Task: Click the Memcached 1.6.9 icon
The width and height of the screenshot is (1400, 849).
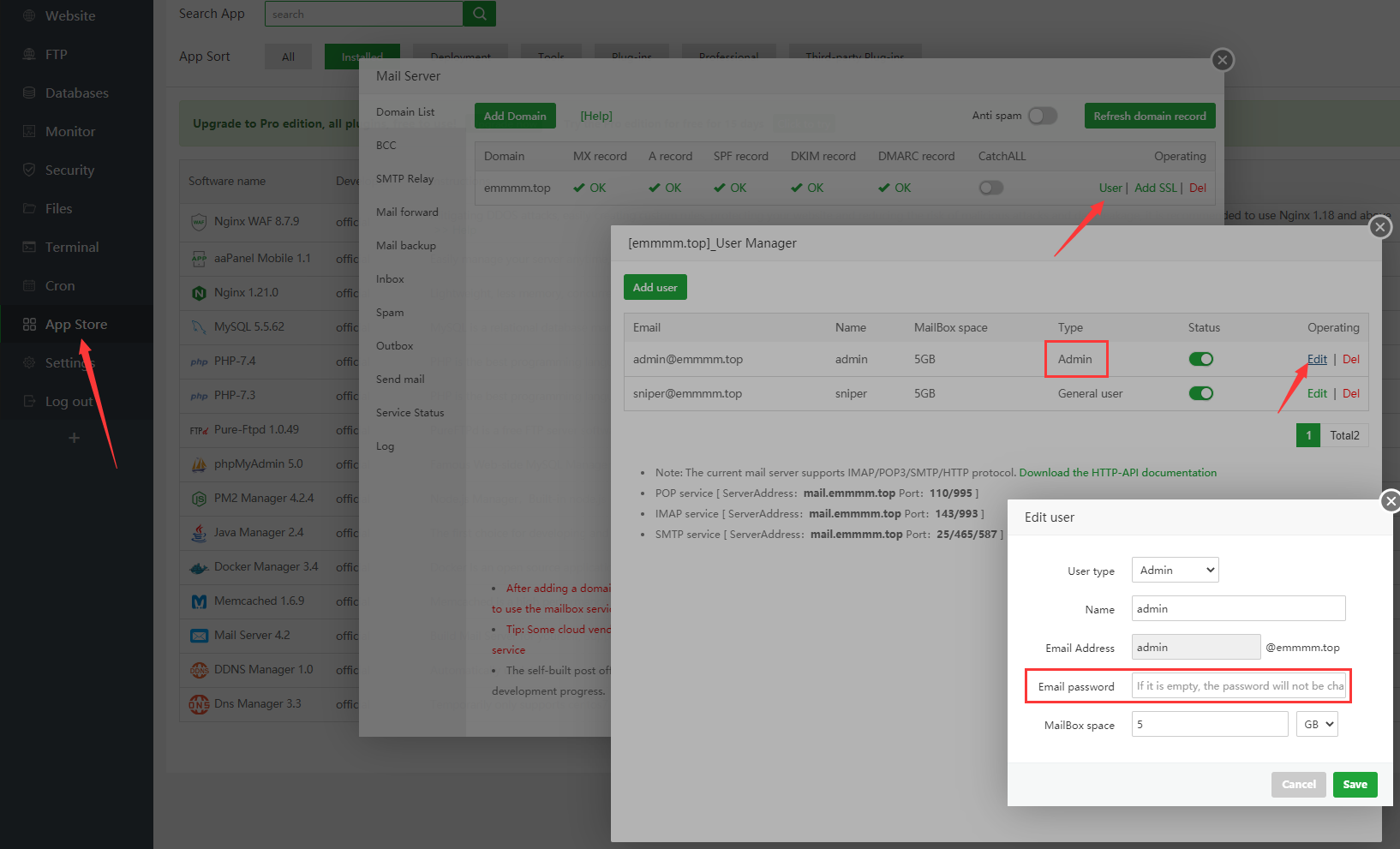Action: coord(199,601)
